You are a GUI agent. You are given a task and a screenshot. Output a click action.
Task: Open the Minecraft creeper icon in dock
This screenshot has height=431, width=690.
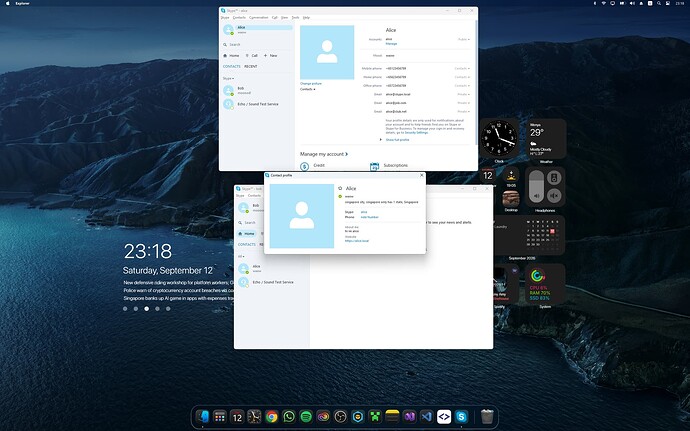tap(375, 416)
